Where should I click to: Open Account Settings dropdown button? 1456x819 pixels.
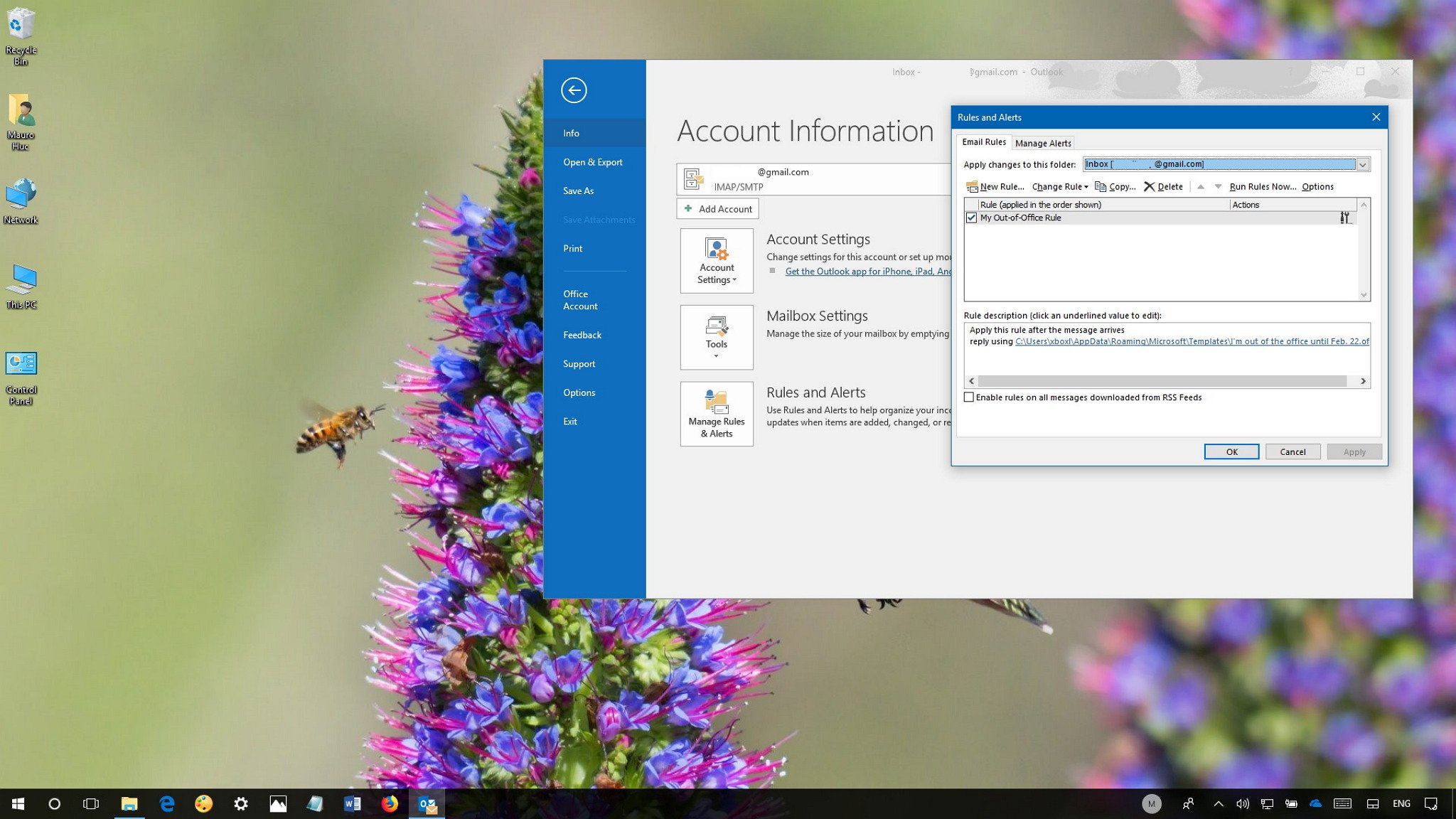click(717, 260)
